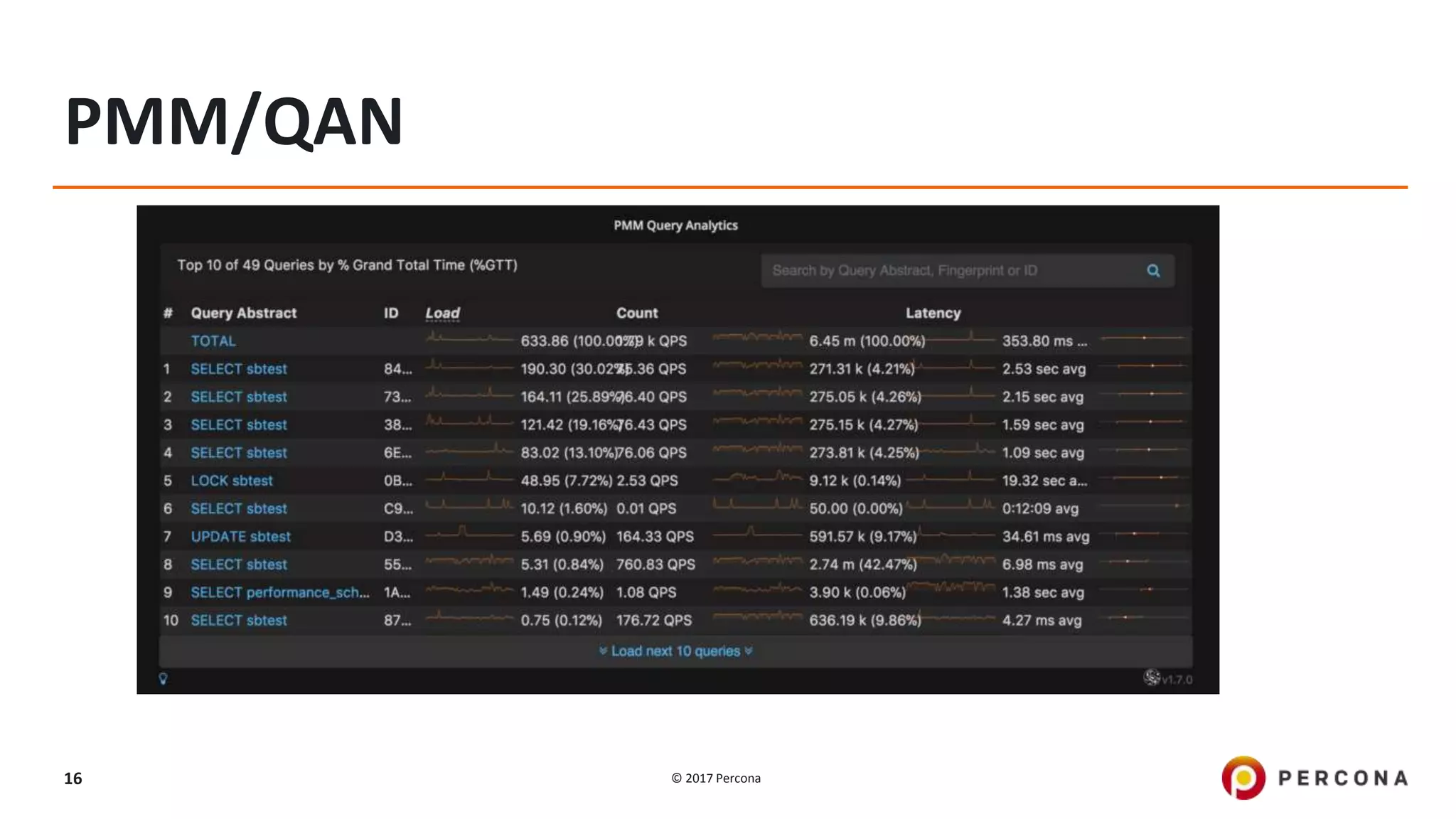Click the Load column header
This screenshot has width=1456, height=819.
pyautogui.click(x=442, y=314)
